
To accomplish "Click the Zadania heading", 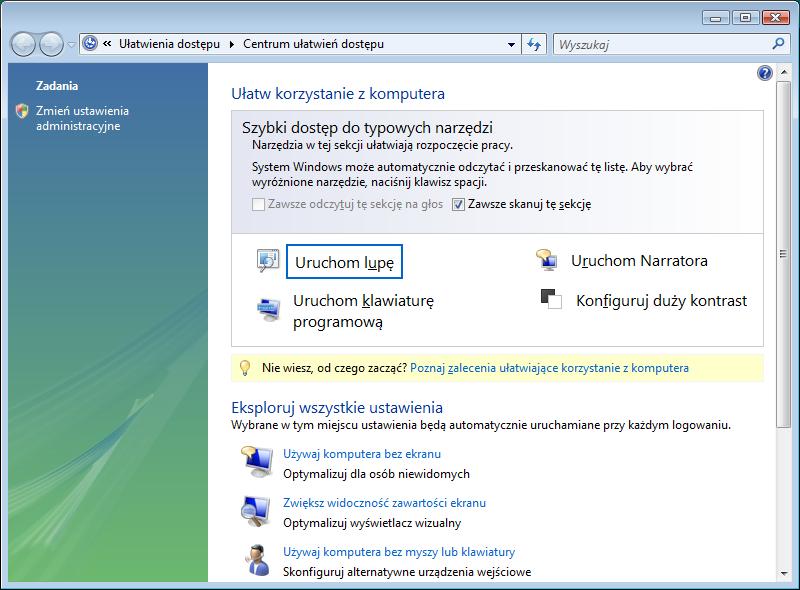I will click(57, 86).
